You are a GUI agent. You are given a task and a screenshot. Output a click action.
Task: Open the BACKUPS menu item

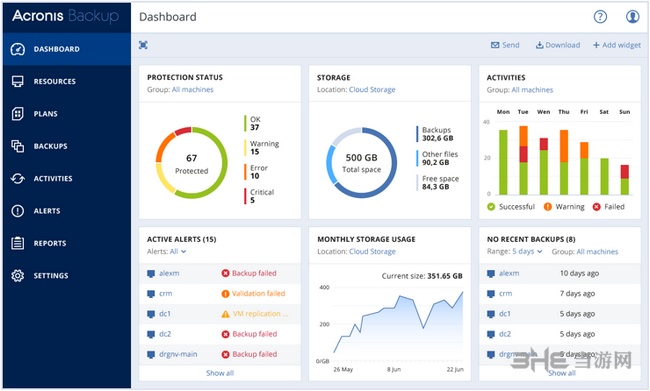[x=67, y=146]
